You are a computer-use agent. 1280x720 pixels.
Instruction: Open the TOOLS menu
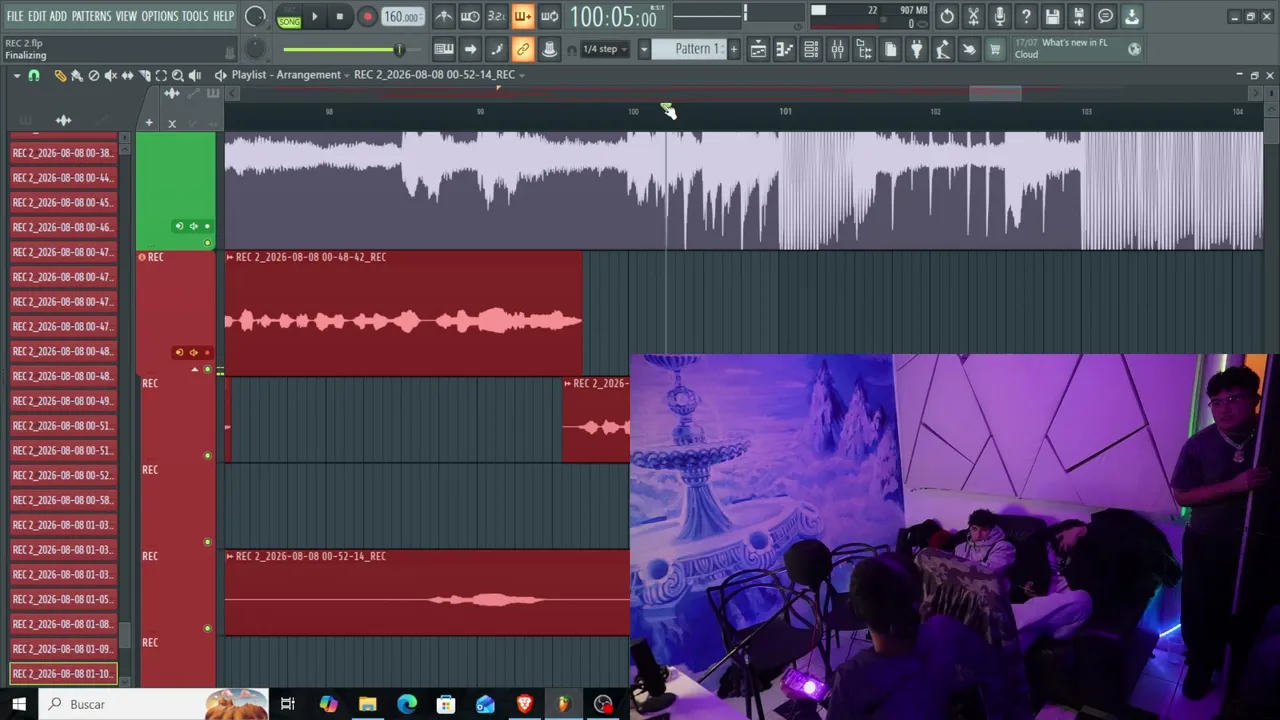point(195,16)
